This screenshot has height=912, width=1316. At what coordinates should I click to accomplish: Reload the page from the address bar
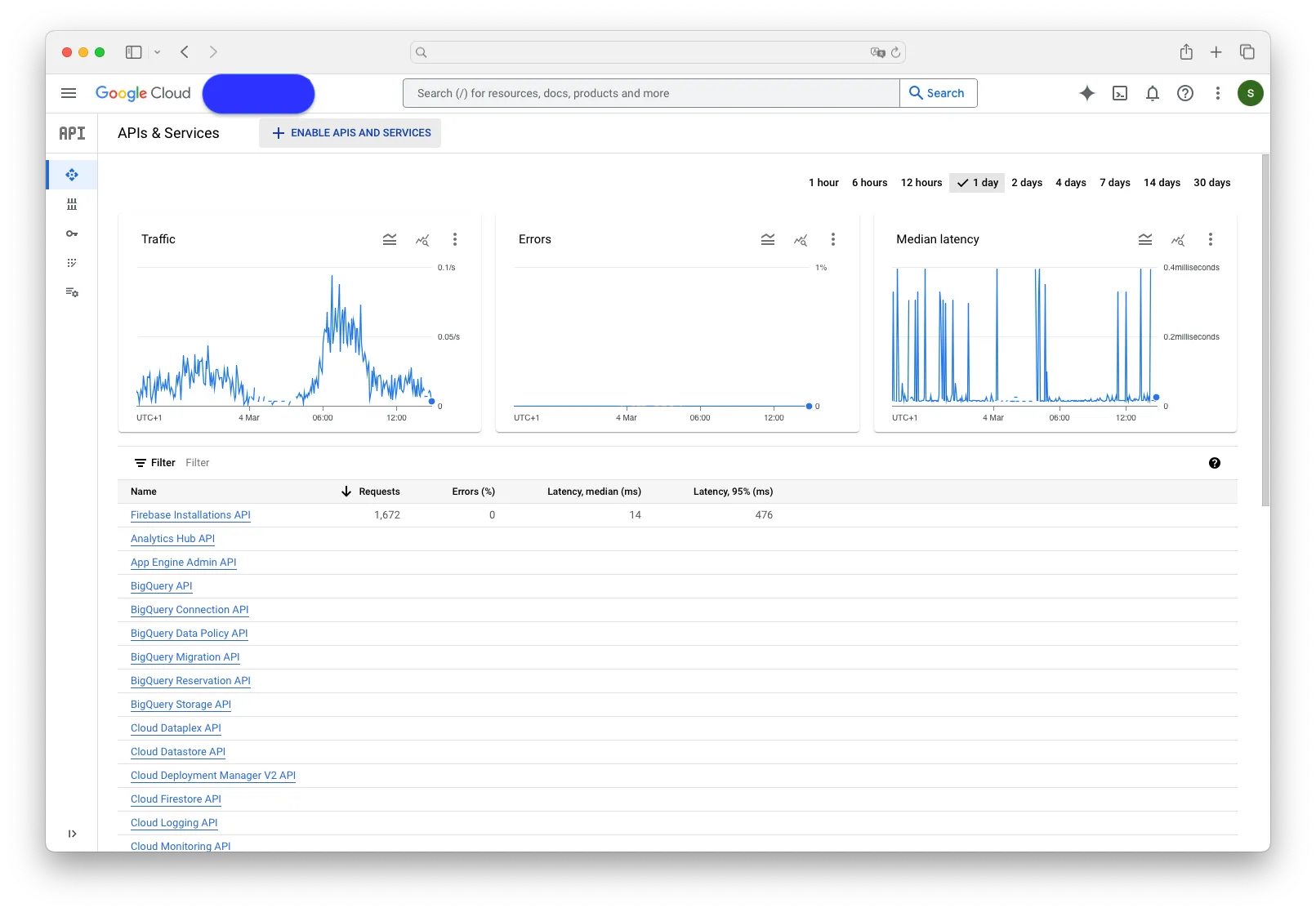pyautogui.click(x=896, y=52)
